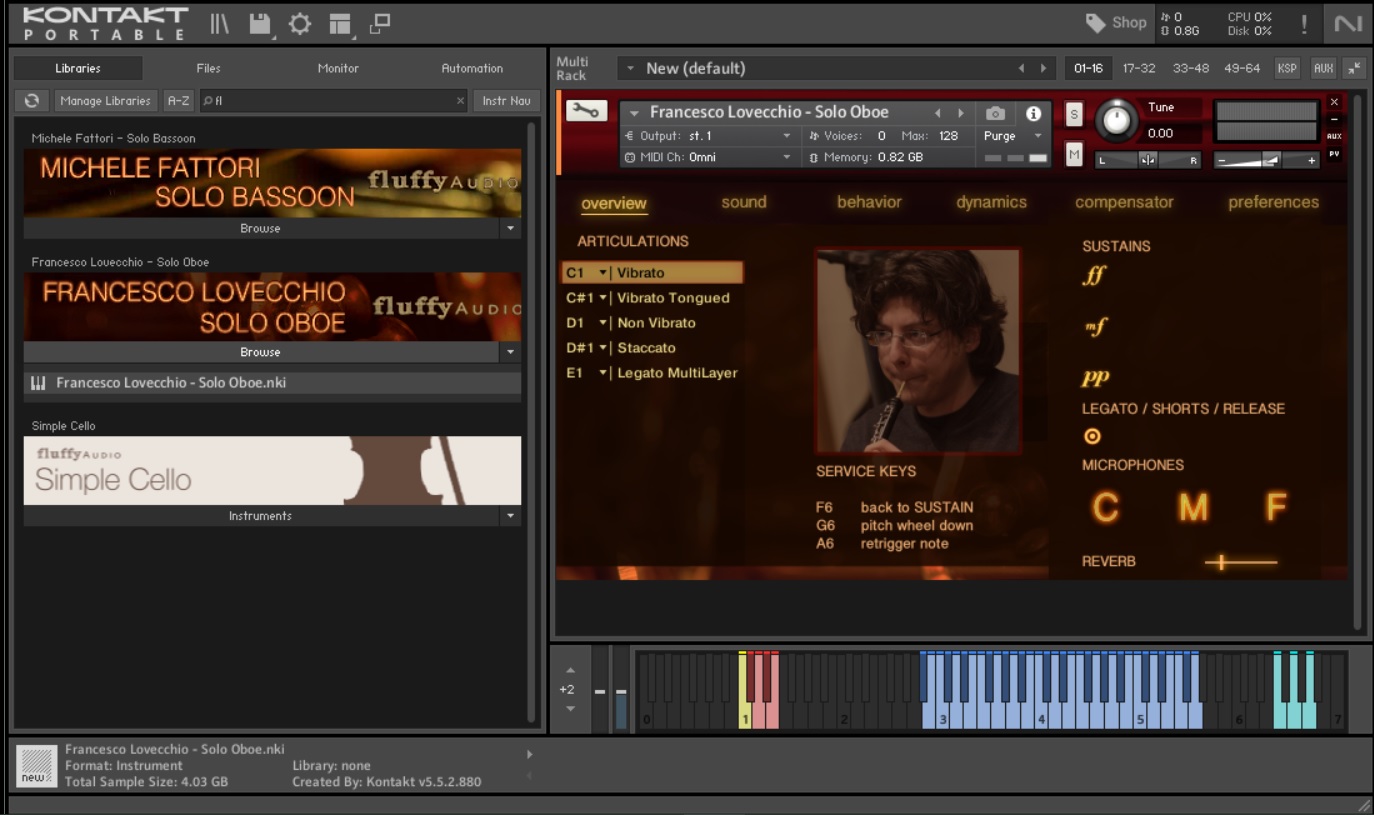Screen dimensions: 1374x815
Task: Shift keyboard octave up with arrow
Action: (x=570, y=670)
